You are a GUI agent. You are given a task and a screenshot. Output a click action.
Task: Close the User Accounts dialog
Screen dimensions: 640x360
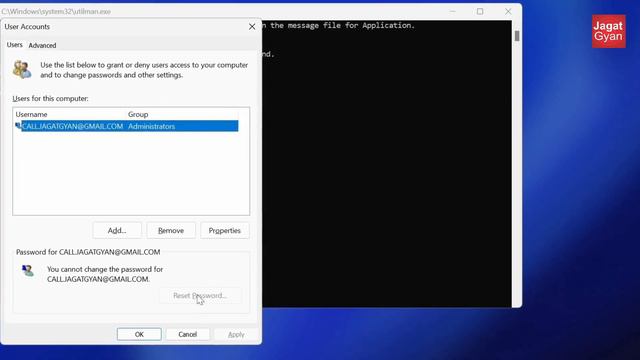[x=252, y=27]
